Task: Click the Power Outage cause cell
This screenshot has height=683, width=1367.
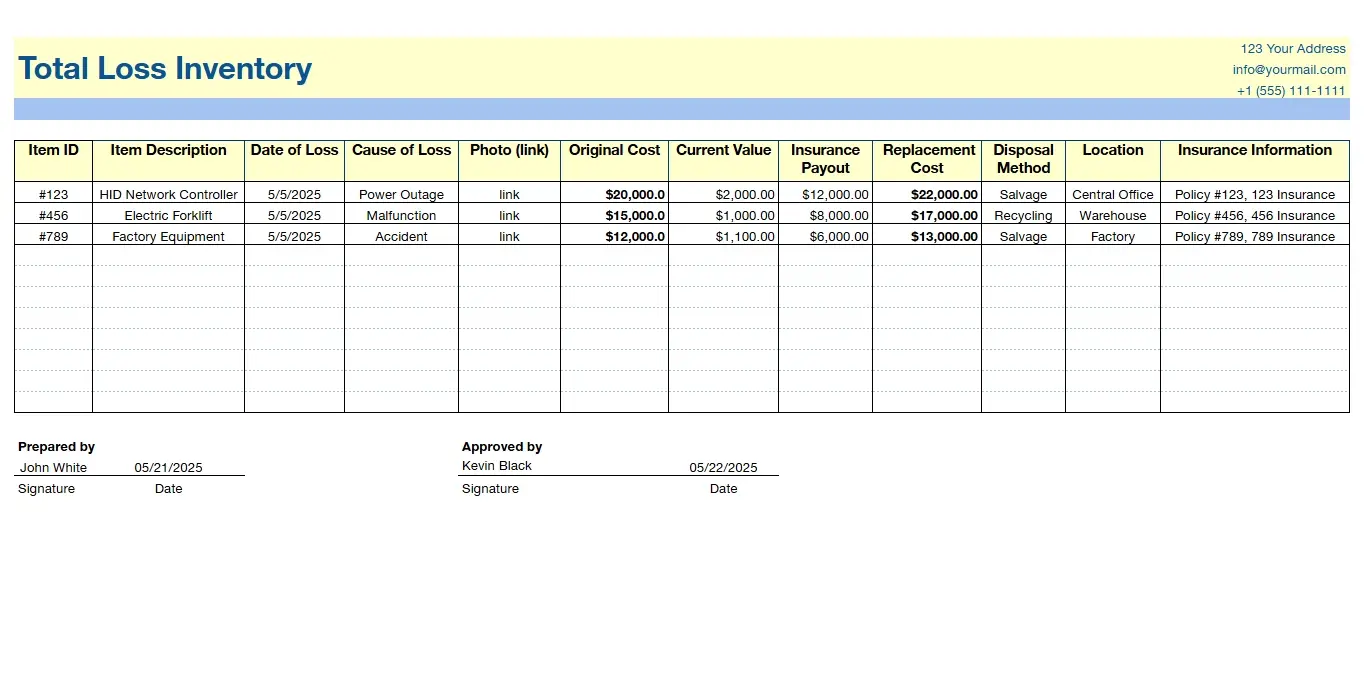Action: point(401,195)
